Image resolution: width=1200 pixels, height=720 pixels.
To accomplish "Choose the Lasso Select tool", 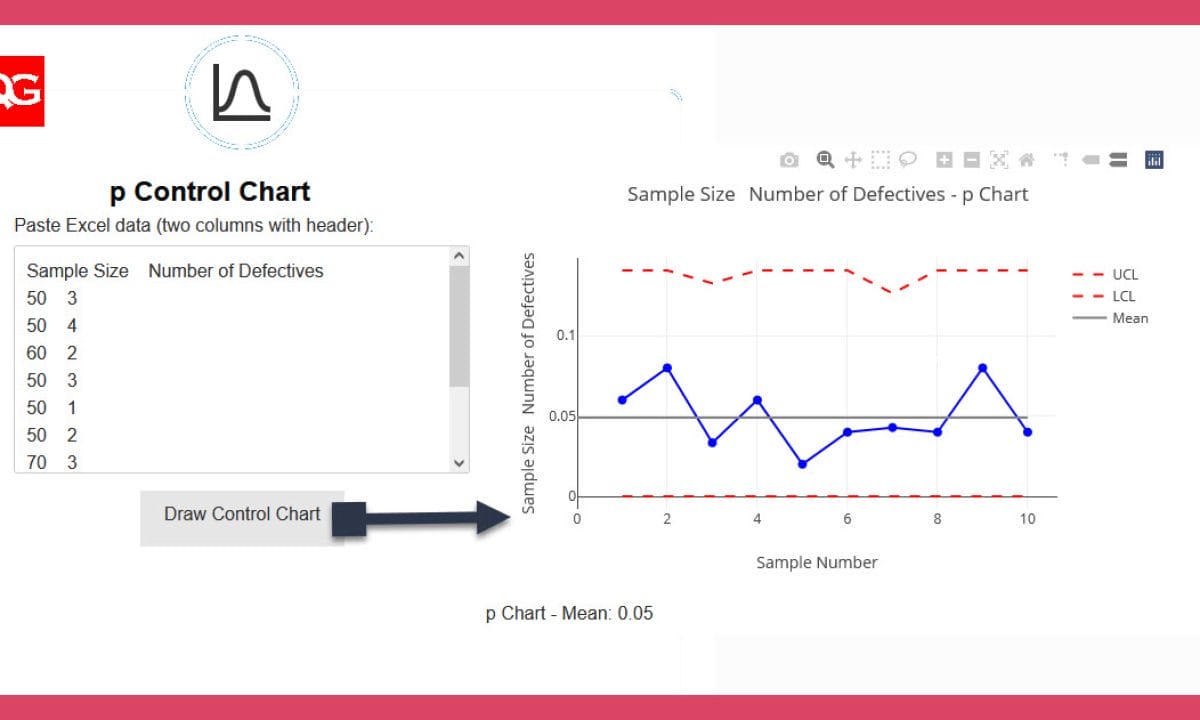I will click(908, 159).
